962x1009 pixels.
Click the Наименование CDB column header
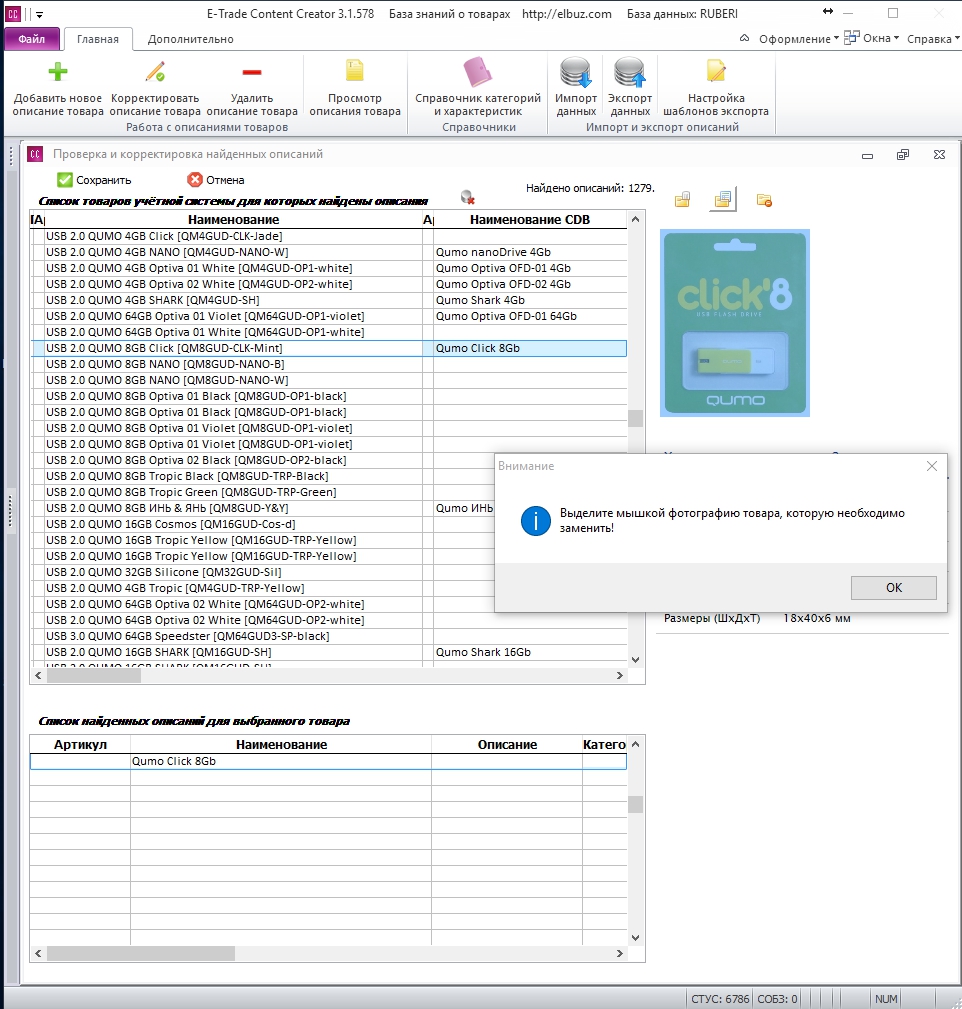click(x=530, y=219)
